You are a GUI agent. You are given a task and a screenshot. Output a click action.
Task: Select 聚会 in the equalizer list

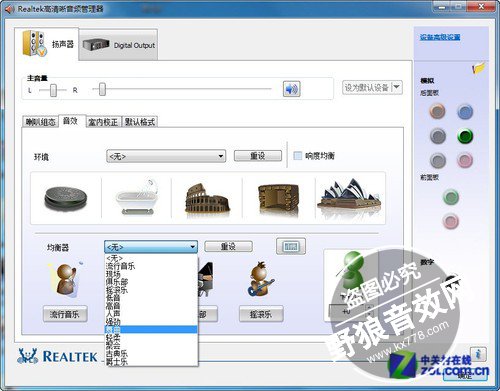tap(151, 345)
